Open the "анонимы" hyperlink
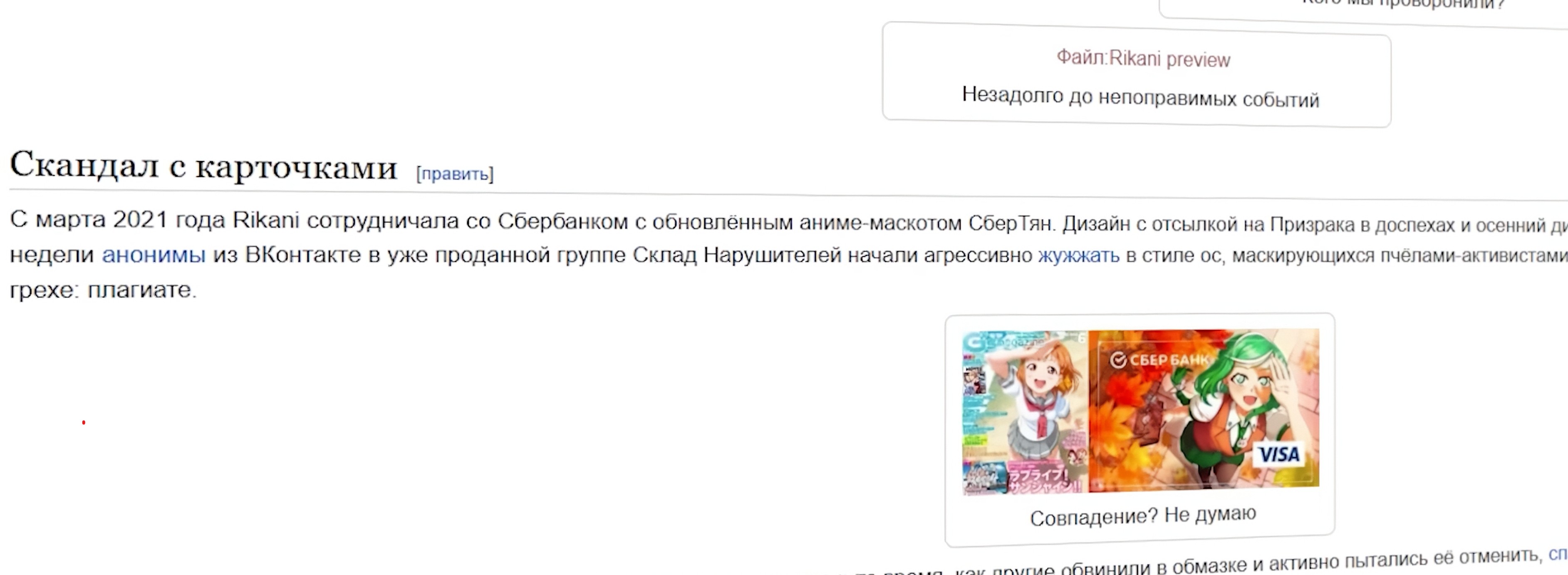The height and width of the screenshot is (575, 1568). (x=154, y=254)
